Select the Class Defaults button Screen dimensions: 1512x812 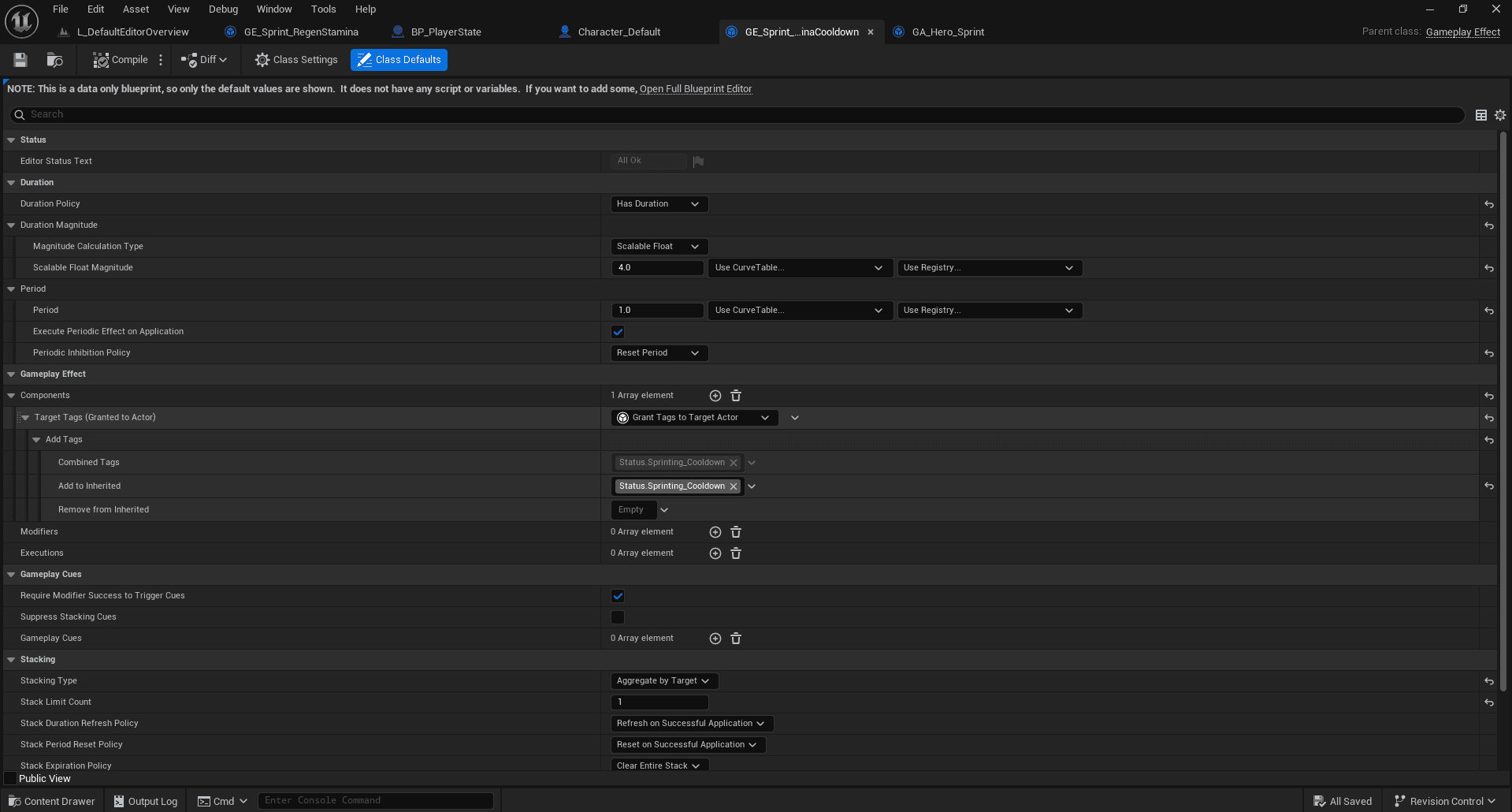[399, 60]
